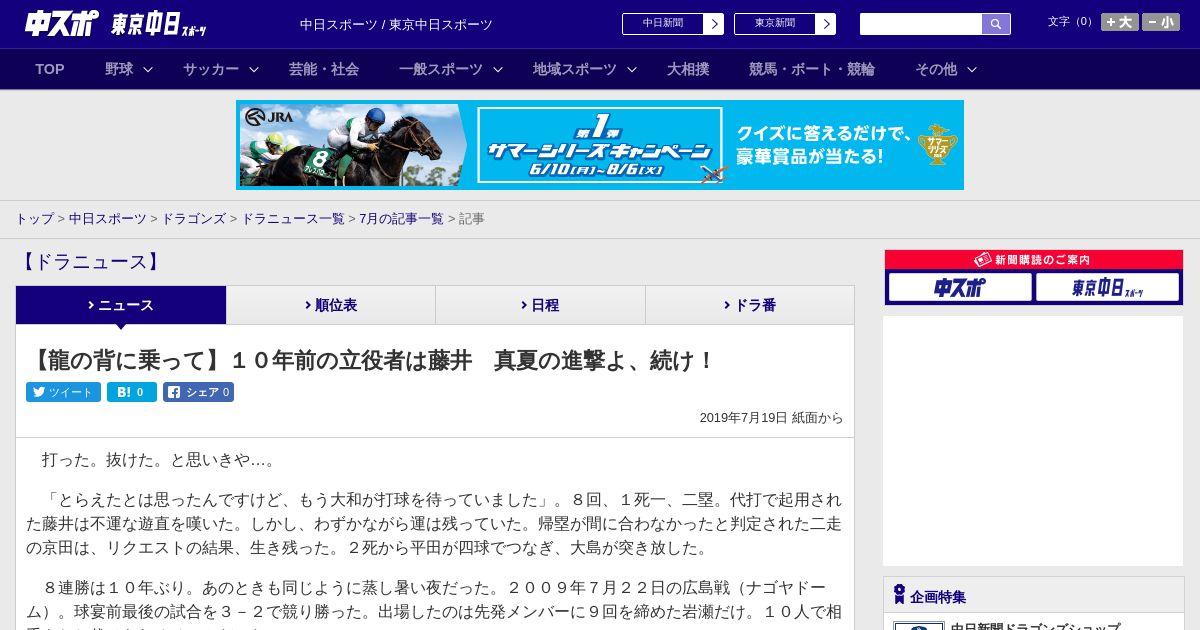
Task: Switch to the 日程 tab
Action: point(540,305)
